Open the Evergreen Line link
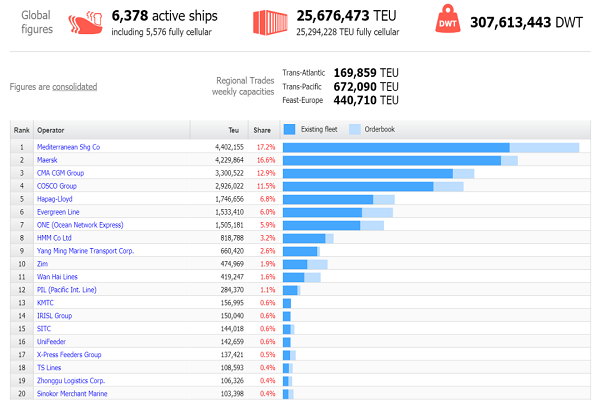This screenshot has width=600, height=400. coord(58,212)
